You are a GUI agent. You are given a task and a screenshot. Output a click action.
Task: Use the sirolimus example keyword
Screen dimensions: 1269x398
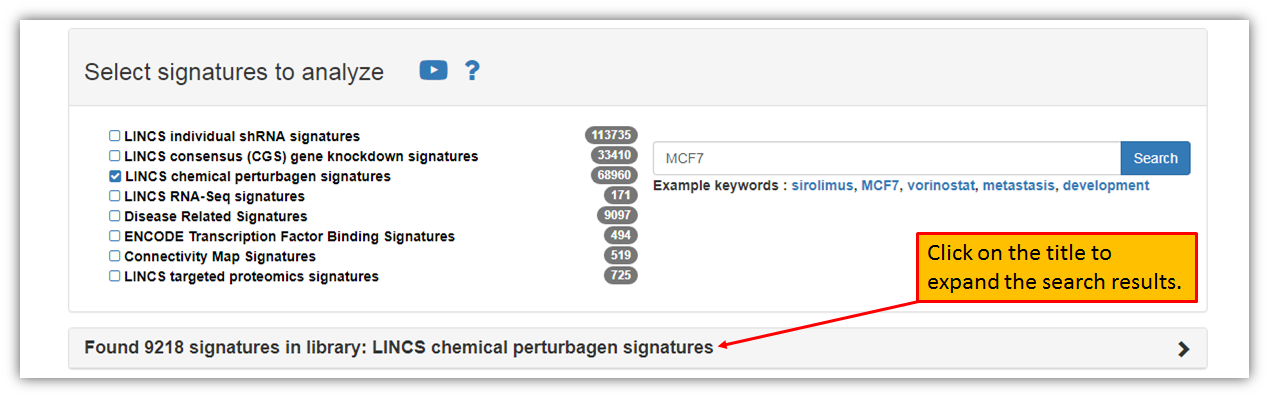tap(823, 186)
